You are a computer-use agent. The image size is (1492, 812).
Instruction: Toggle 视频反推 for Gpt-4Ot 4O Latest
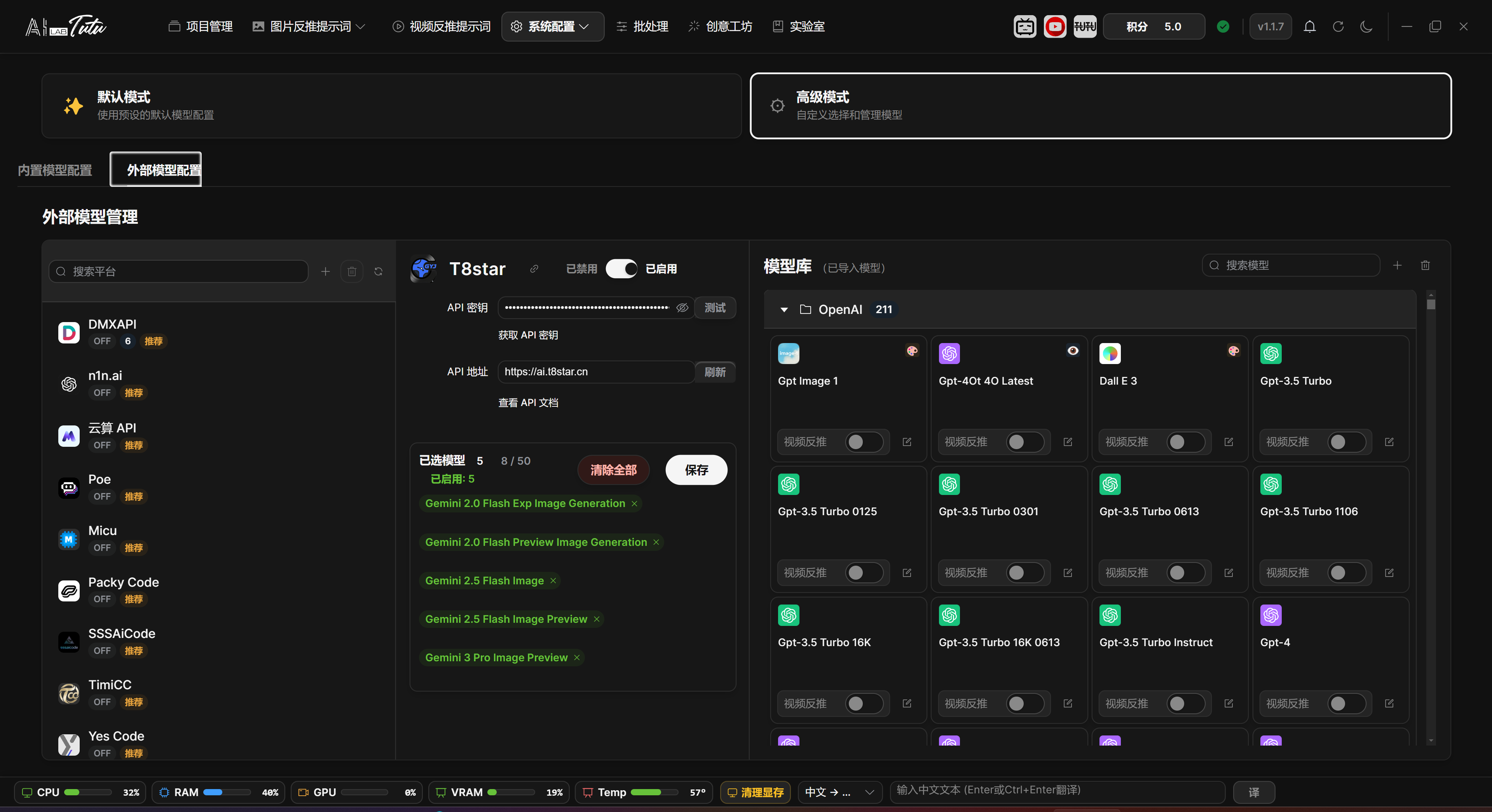point(1024,442)
